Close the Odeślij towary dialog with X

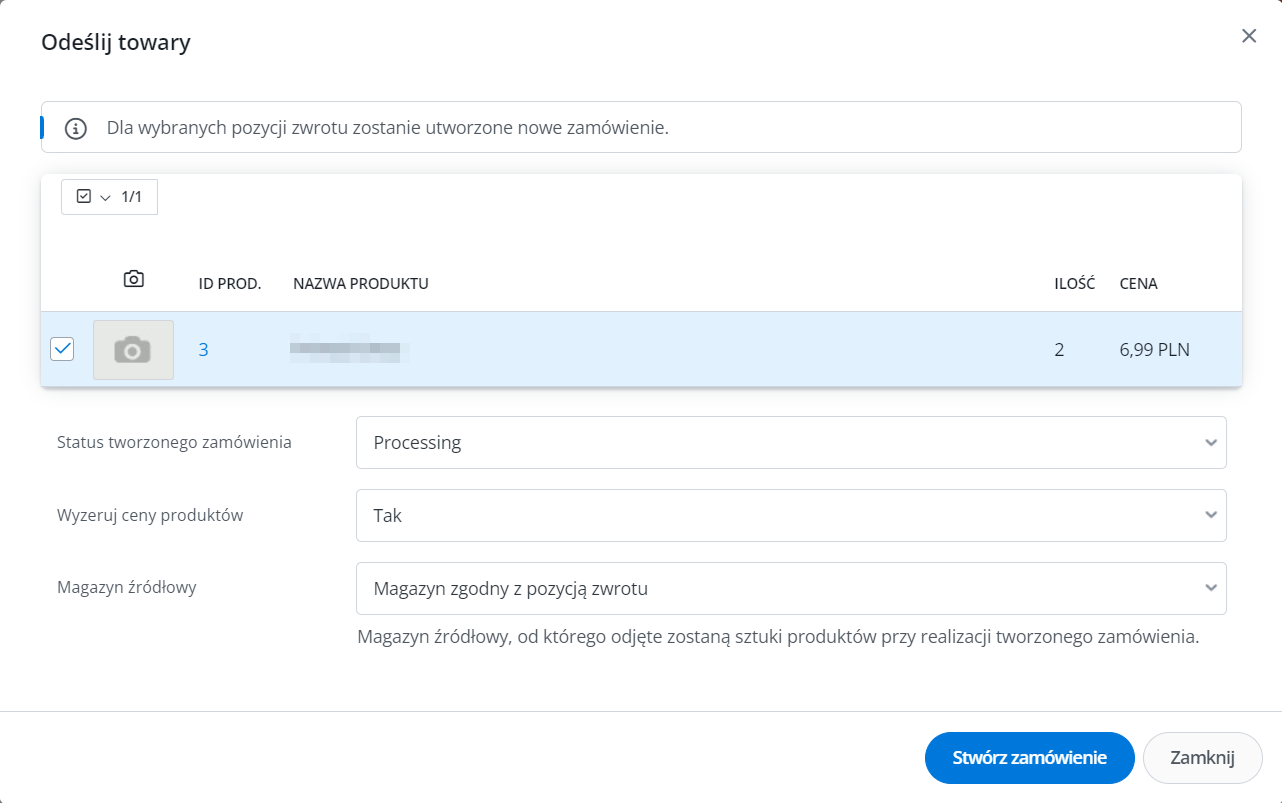click(1249, 36)
